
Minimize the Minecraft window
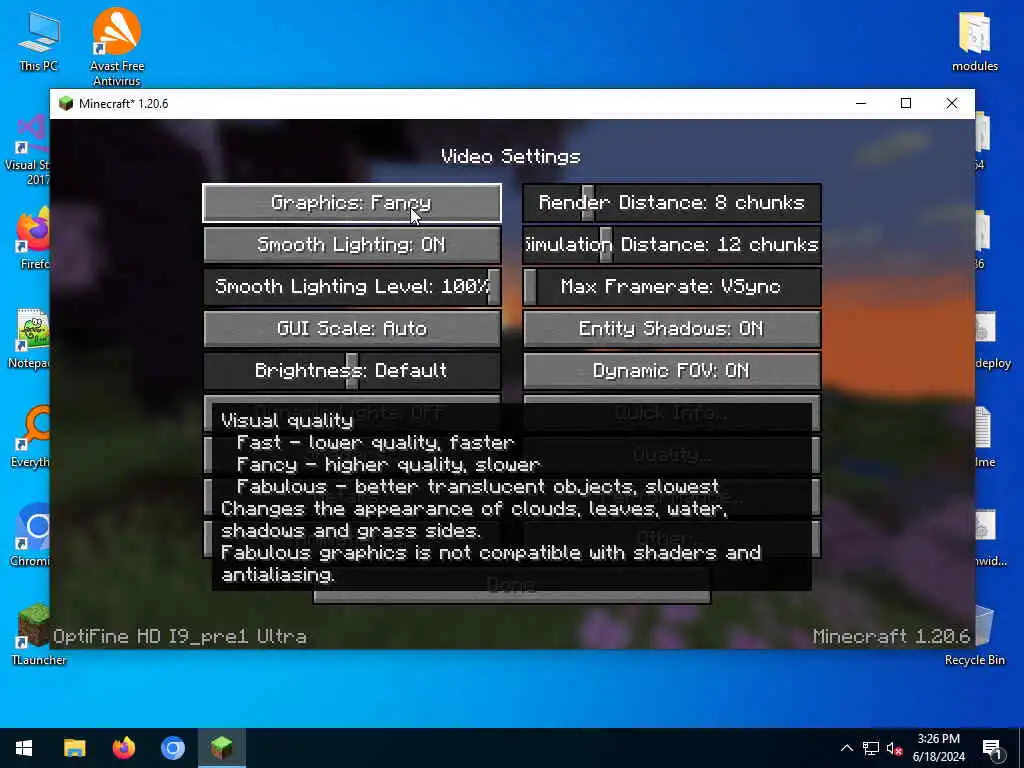coord(861,103)
